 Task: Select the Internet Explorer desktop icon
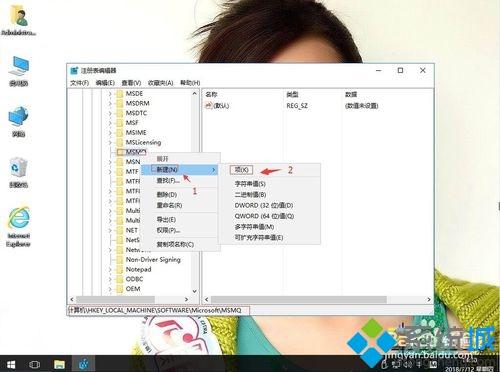tap(19, 227)
